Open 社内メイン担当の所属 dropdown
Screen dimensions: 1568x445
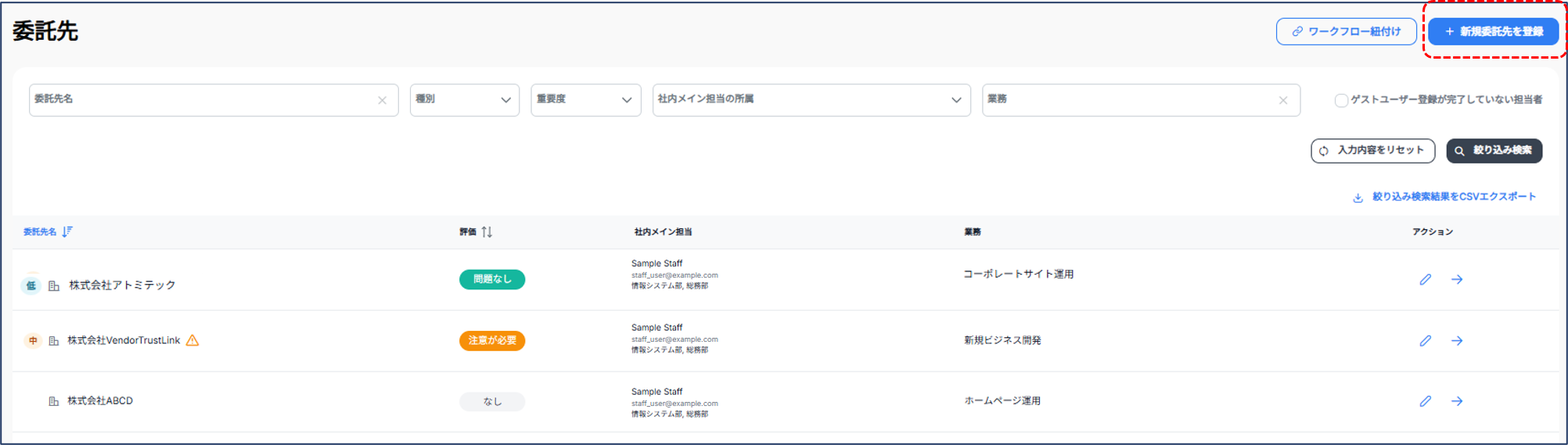811,100
